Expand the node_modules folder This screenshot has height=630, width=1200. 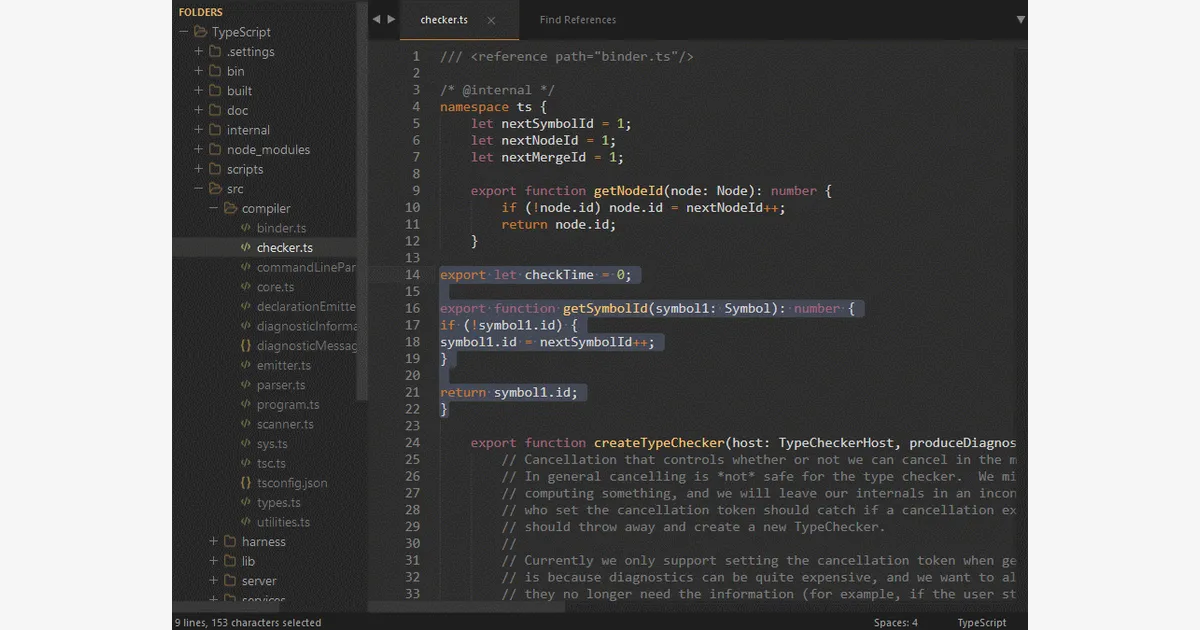coord(199,150)
